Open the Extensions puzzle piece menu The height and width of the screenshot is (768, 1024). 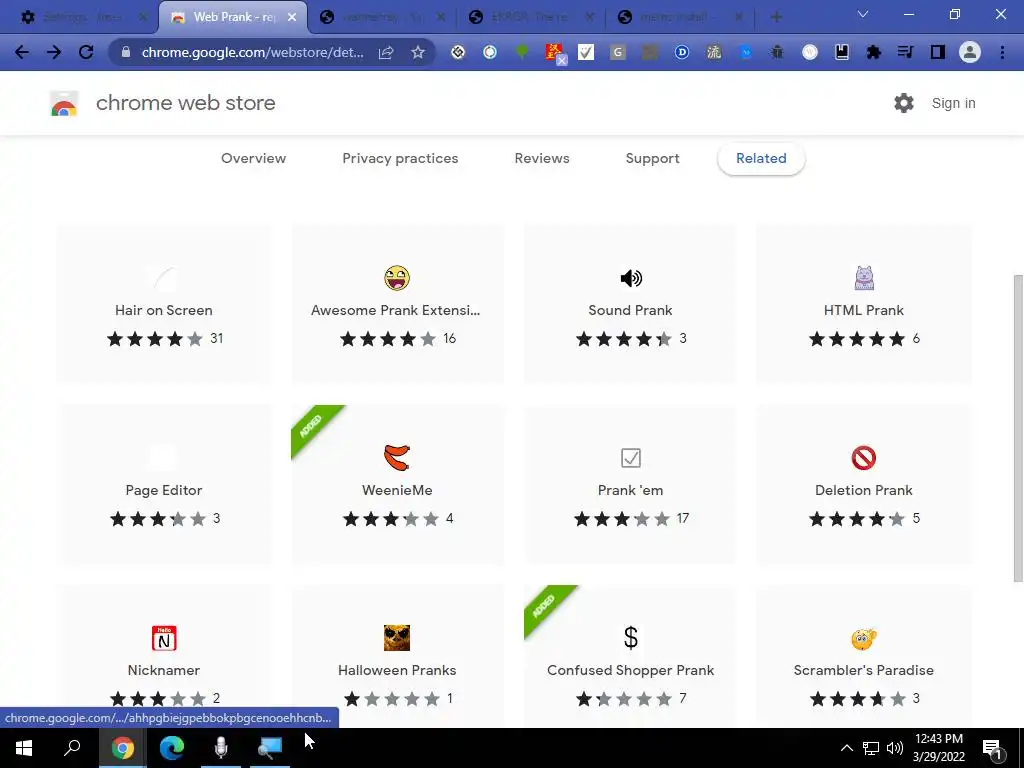point(873,52)
